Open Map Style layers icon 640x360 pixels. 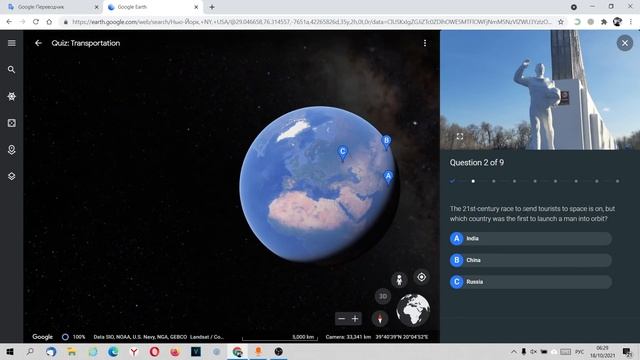pos(11,176)
